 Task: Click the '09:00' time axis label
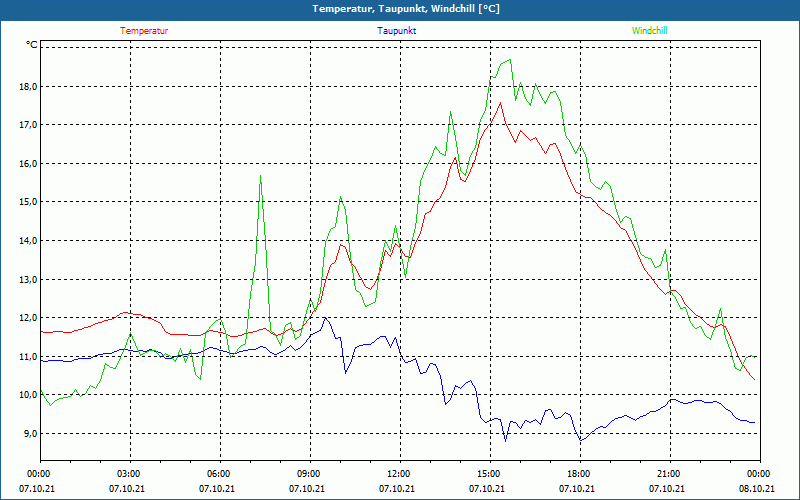(x=310, y=474)
